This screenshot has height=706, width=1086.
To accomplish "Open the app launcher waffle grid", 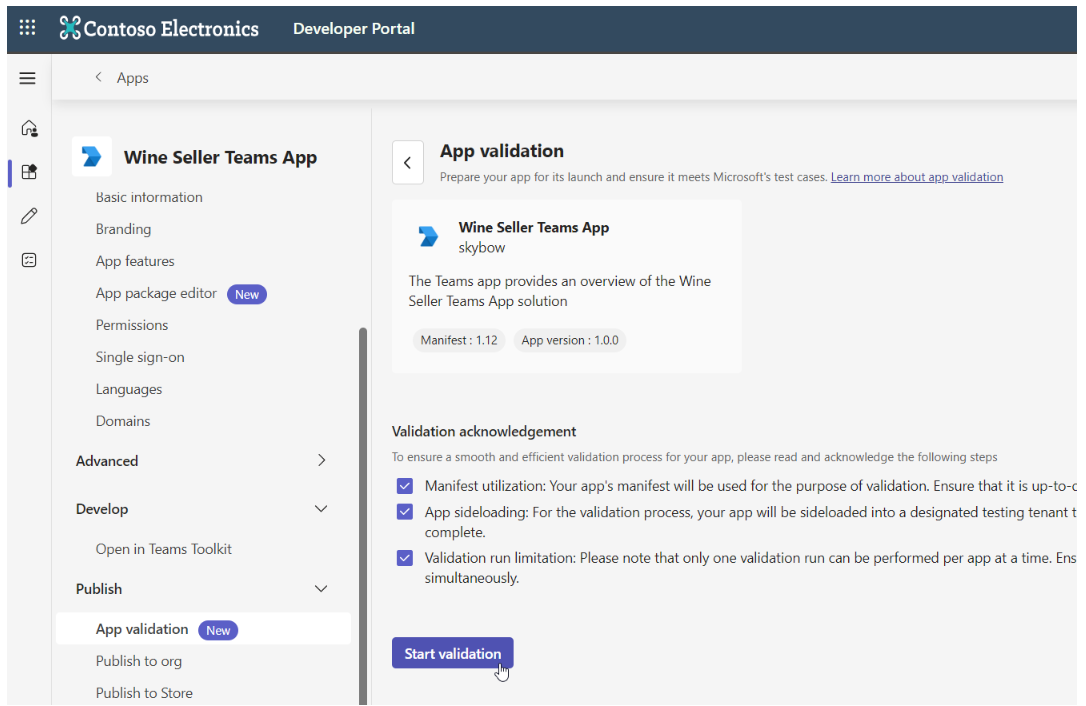I will [x=28, y=28].
